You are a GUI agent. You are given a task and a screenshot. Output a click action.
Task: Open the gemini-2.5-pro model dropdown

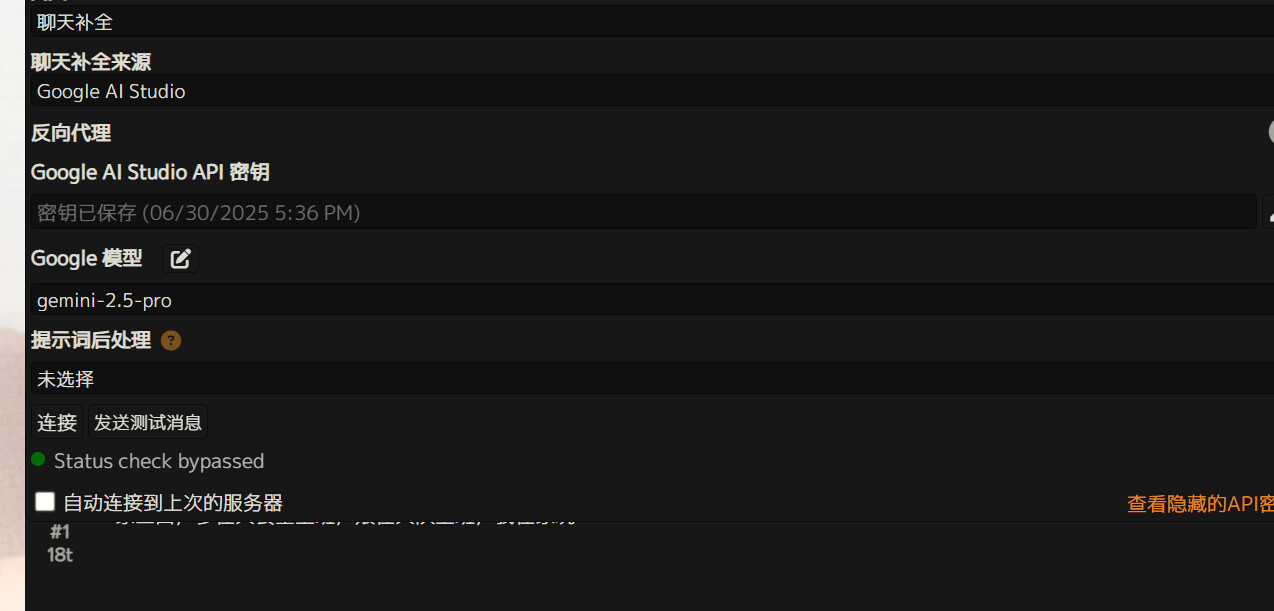click(x=650, y=300)
